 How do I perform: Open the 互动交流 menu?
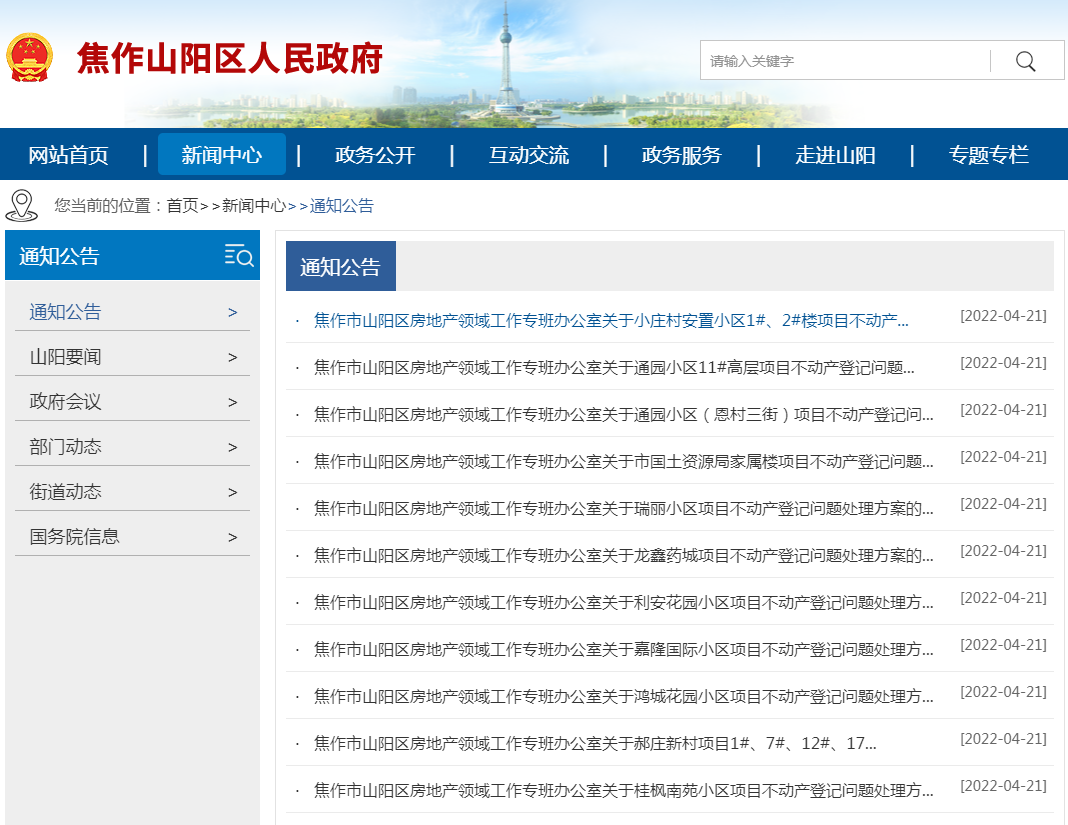530,154
